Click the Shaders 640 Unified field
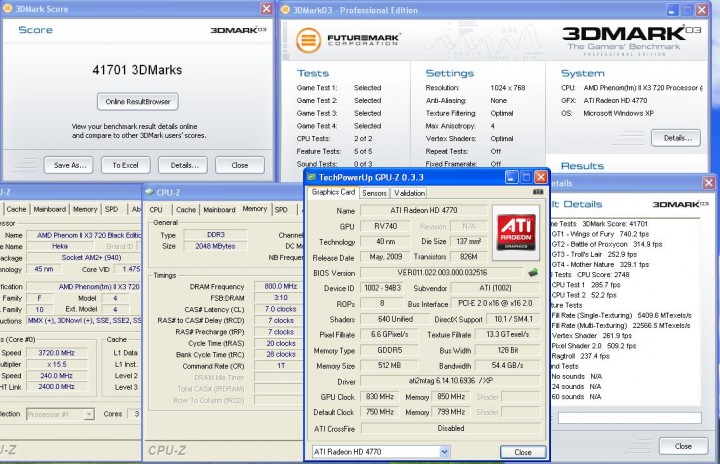Screen dimensions: 720x464 (395, 319)
